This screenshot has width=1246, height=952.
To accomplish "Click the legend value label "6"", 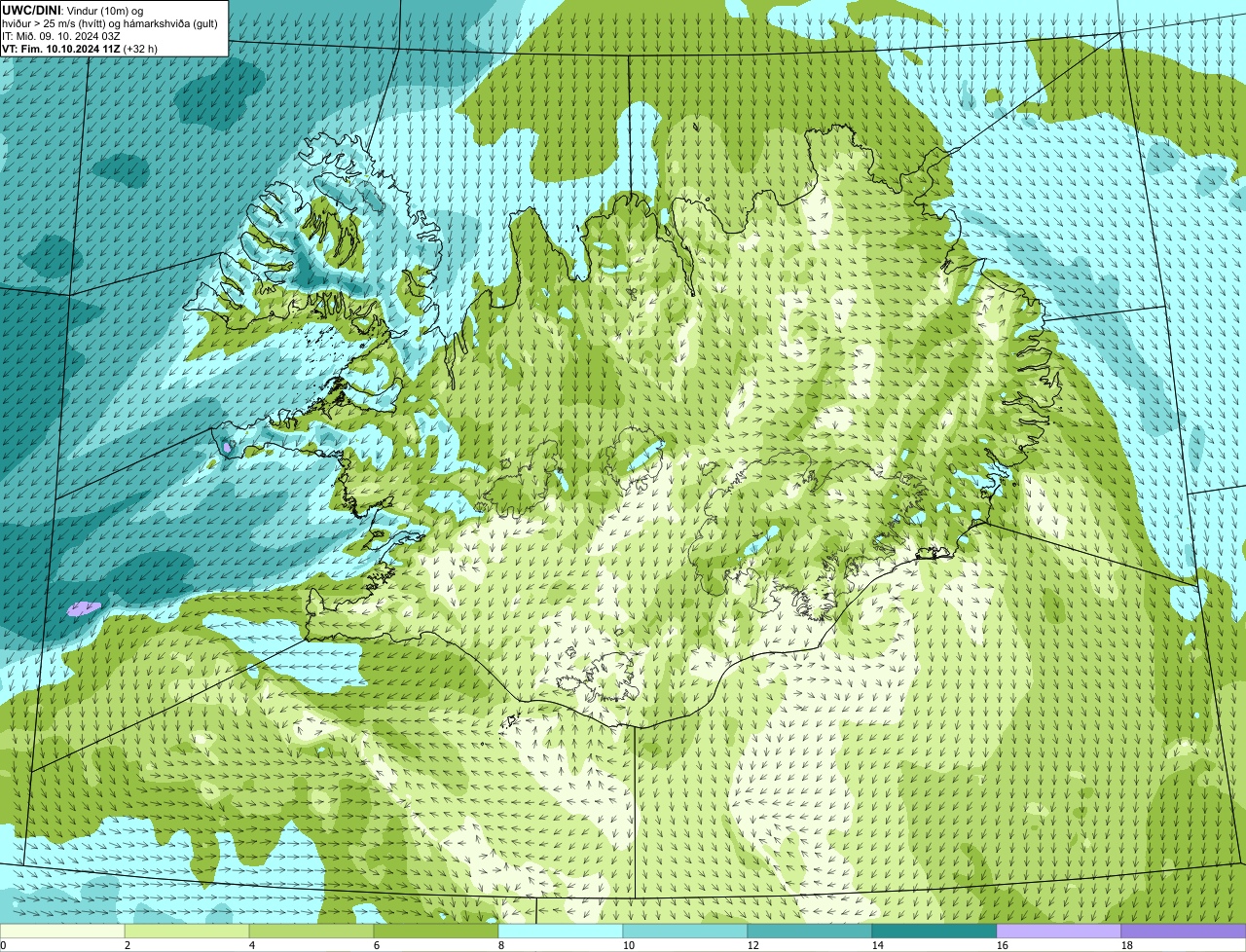I will pyautogui.click(x=377, y=945).
